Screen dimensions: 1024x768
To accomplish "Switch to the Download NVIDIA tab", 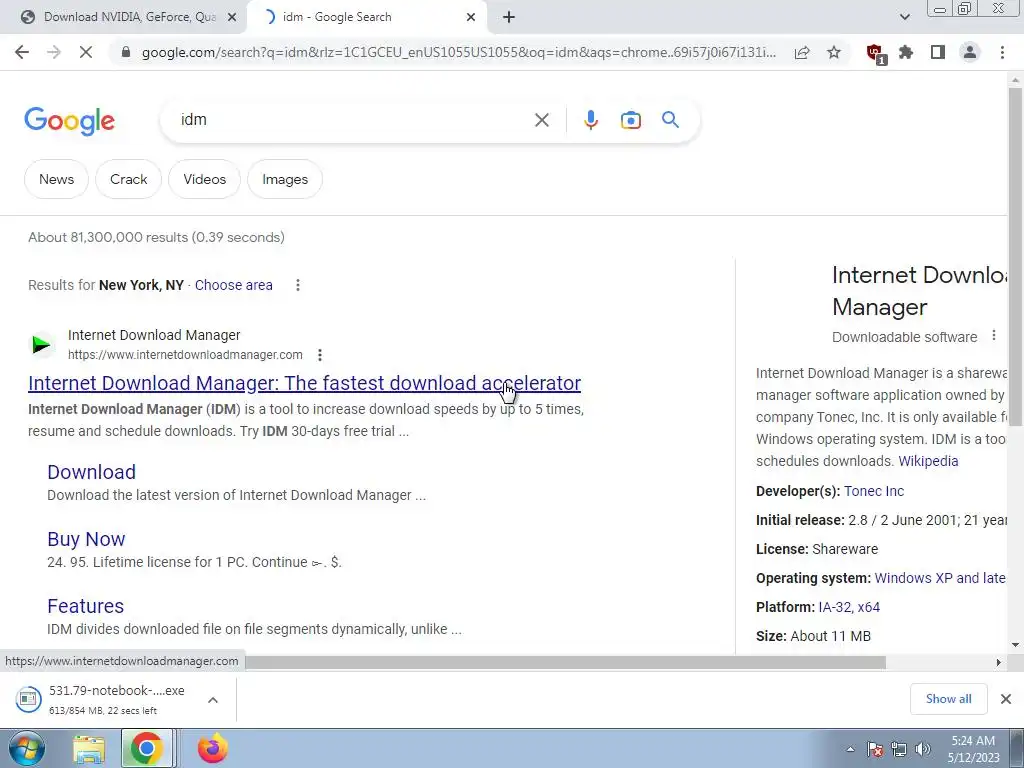I will (x=124, y=17).
